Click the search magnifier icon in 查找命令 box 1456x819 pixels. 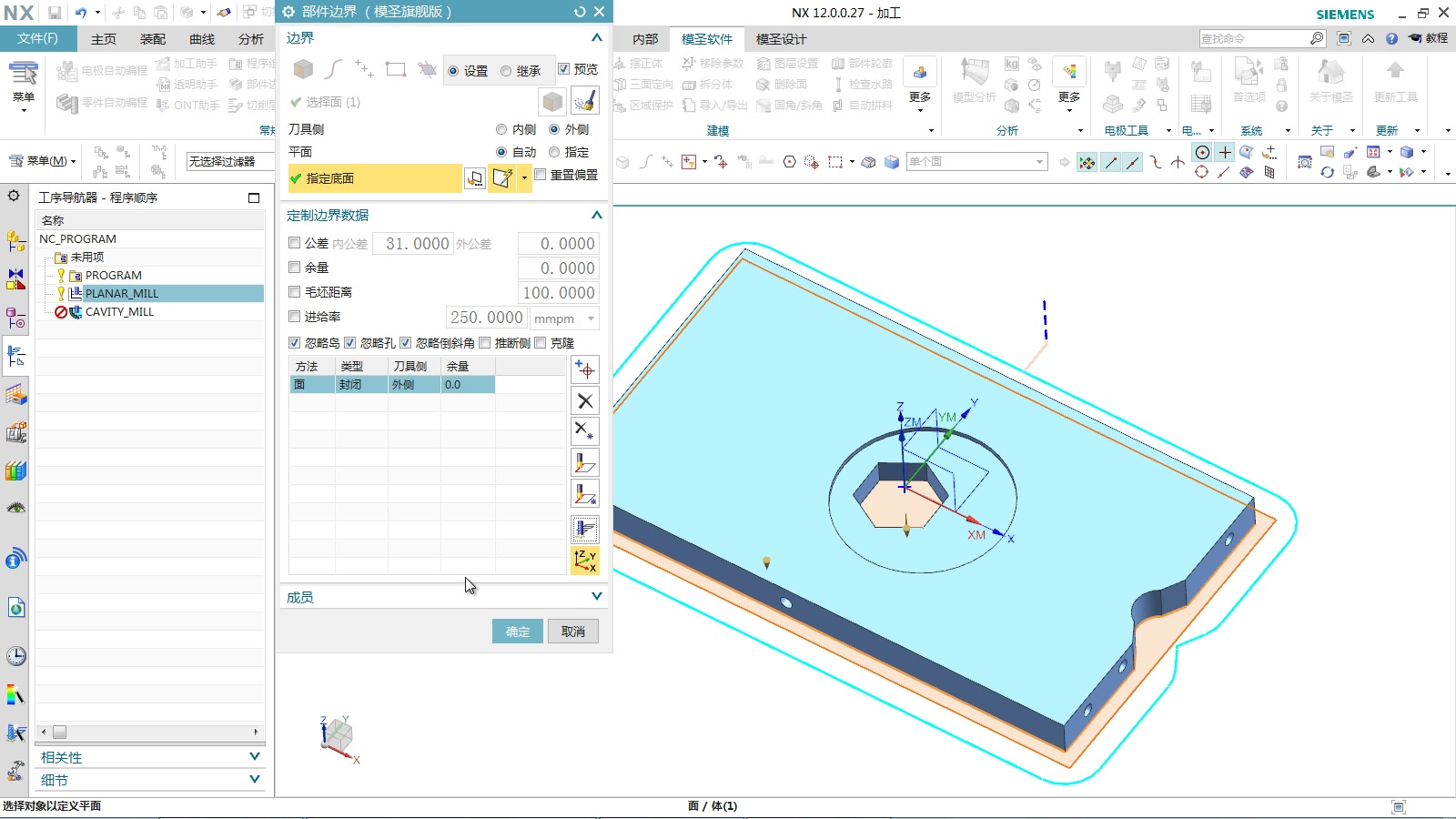point(1317,38)
